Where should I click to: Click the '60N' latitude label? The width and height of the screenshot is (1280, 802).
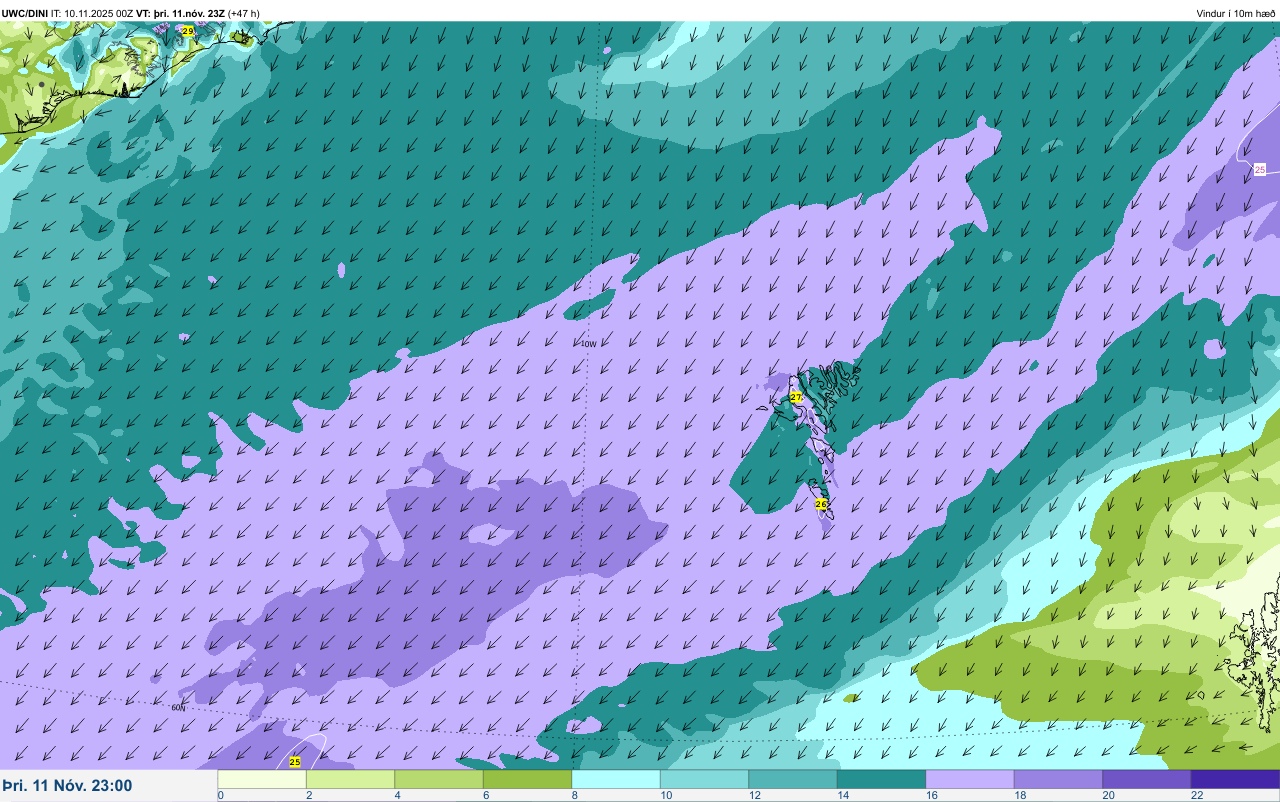(178, 707)
